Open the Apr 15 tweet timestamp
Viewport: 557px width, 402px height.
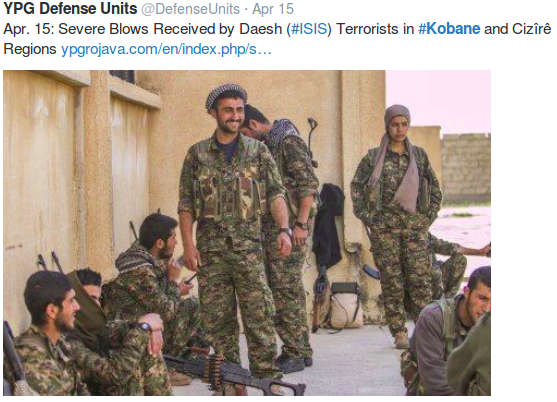(x=273, y=9)
